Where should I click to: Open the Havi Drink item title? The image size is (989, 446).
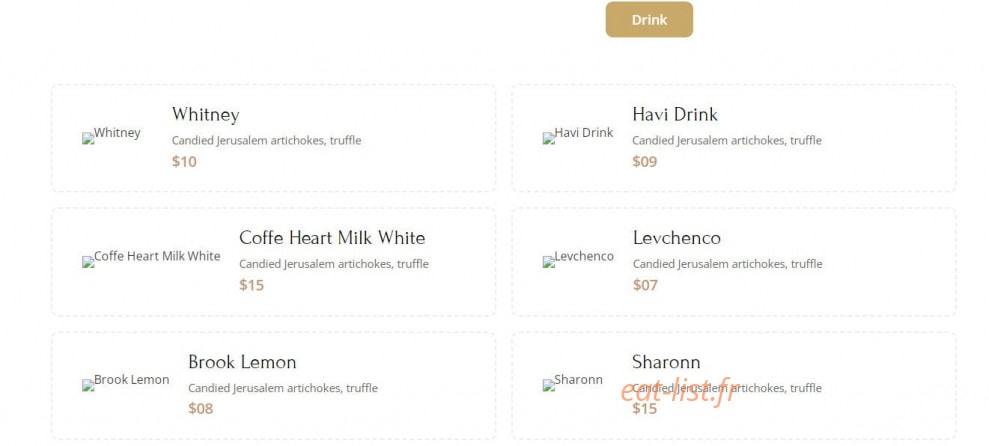(675, 114)
